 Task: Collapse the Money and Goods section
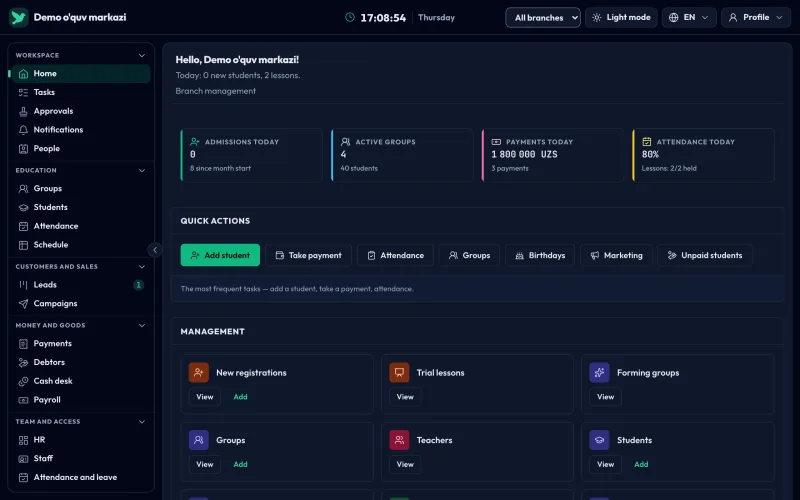click(142, 326)
